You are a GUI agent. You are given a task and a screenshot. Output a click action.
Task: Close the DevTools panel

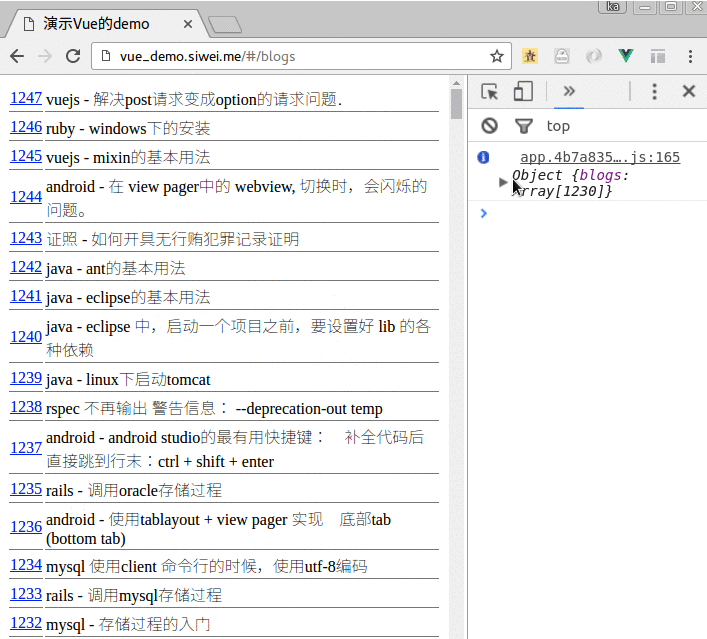point(688,92)
